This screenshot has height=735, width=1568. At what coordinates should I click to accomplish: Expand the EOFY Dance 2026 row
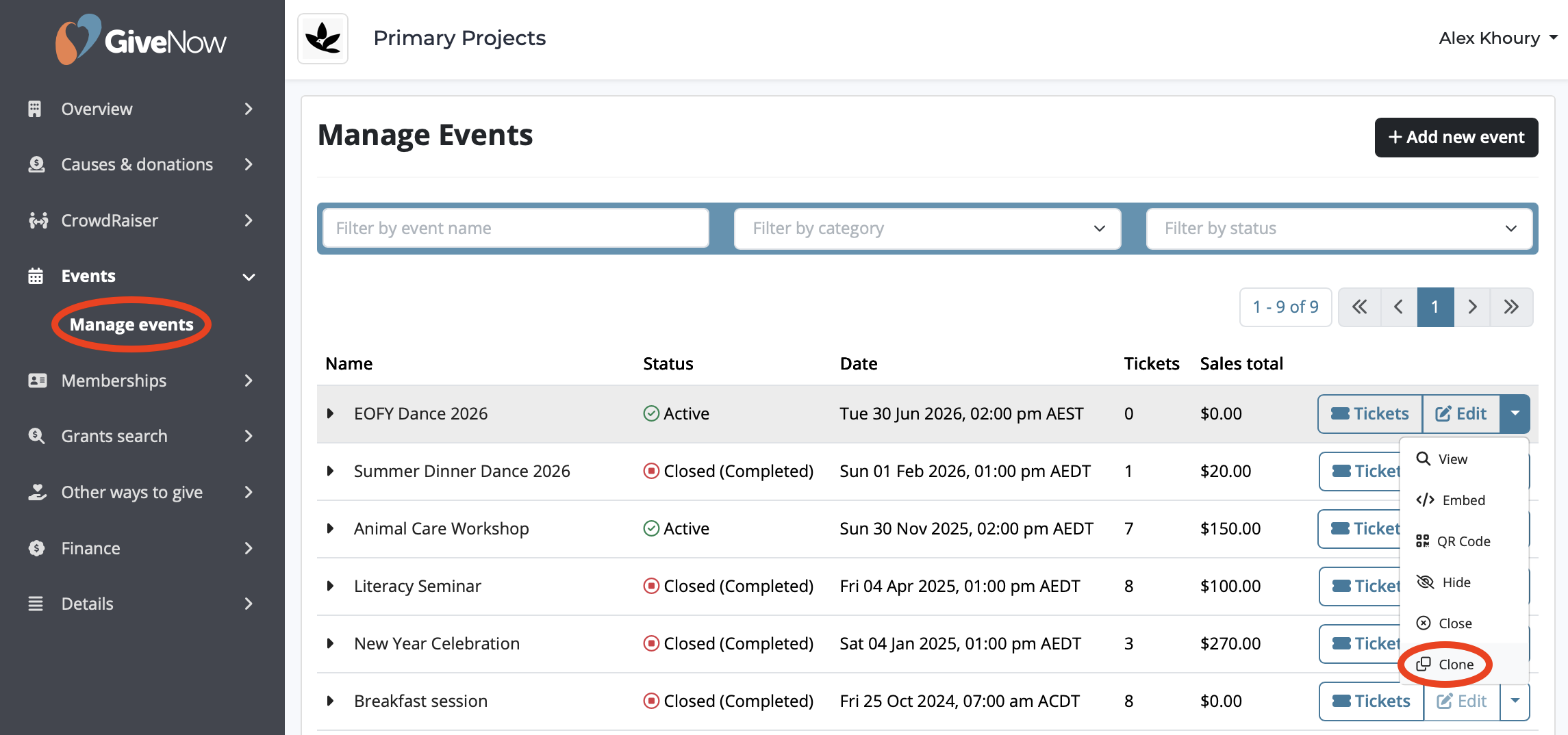click(x=331, y=413)
